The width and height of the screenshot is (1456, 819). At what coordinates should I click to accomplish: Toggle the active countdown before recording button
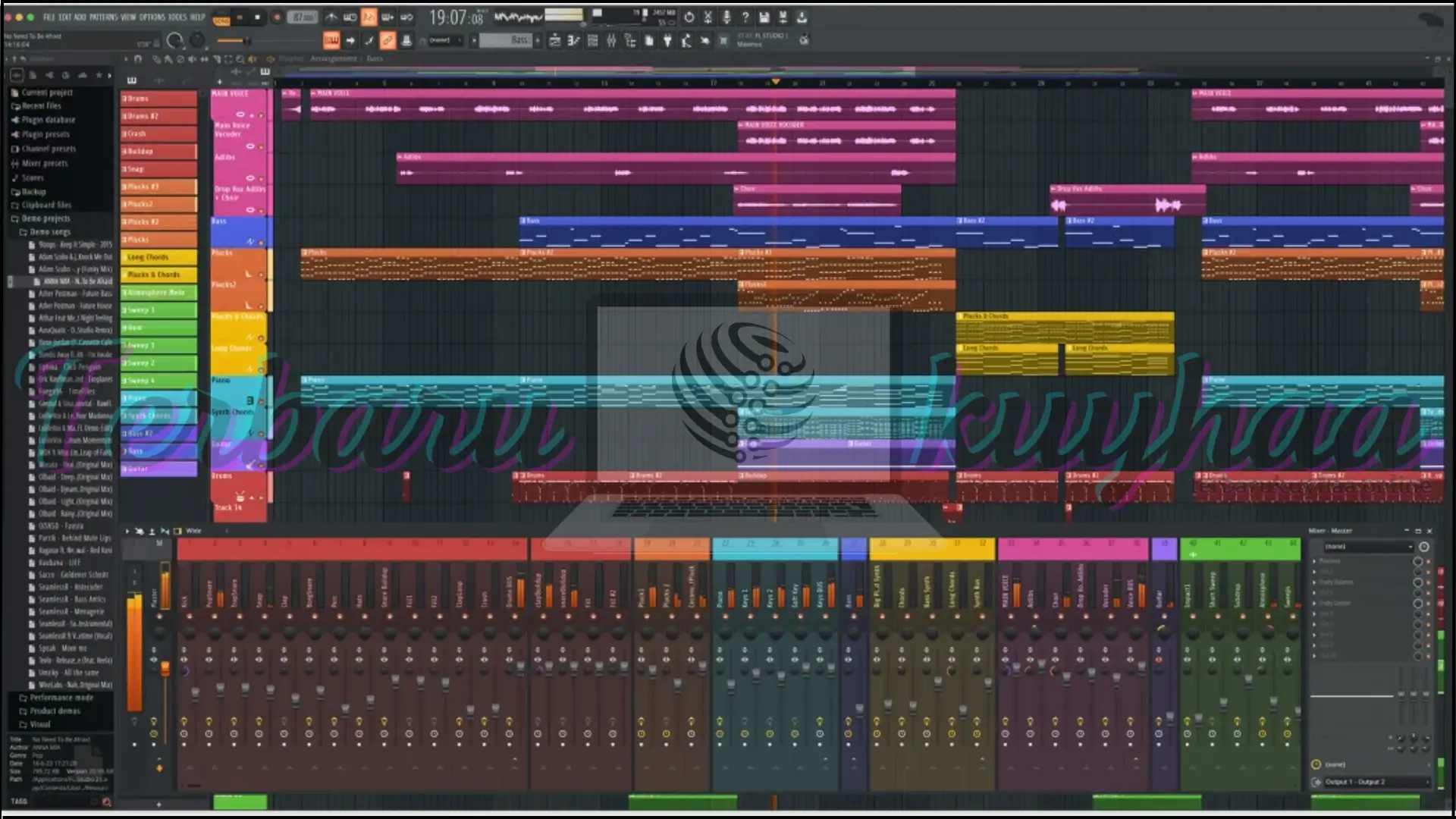(369, 17)
